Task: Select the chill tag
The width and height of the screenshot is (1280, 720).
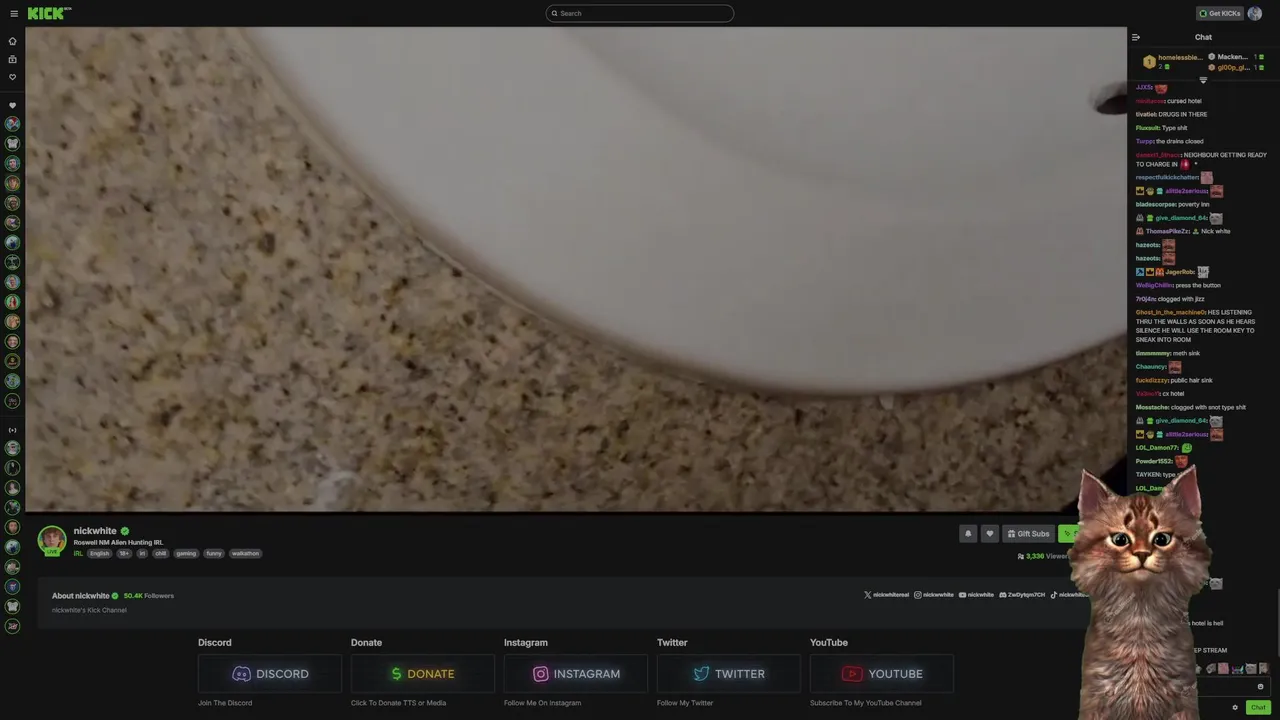Action: pyautogui.click(x=160, y=553)
